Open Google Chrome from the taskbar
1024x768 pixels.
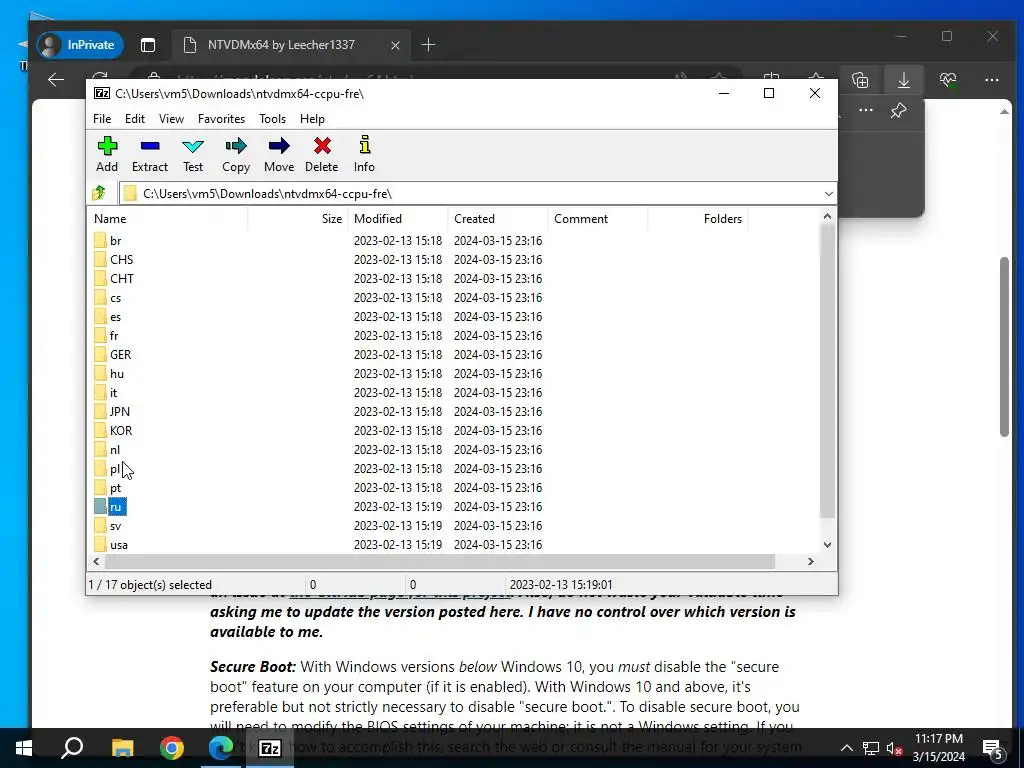172,748
